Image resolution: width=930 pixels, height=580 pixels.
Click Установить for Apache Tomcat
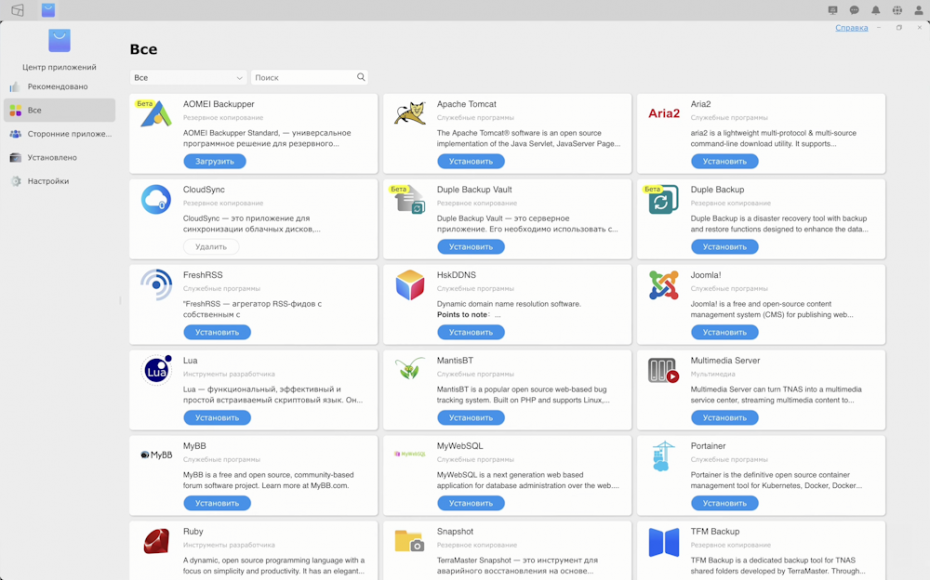471,161
